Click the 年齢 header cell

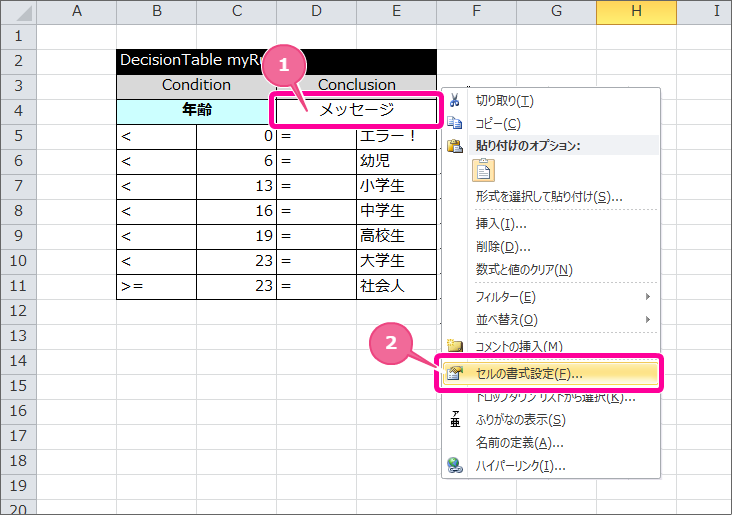(196, 111)
